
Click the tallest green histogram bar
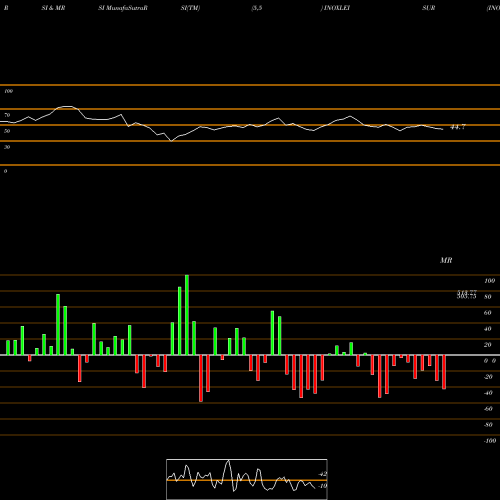[187, 315]
